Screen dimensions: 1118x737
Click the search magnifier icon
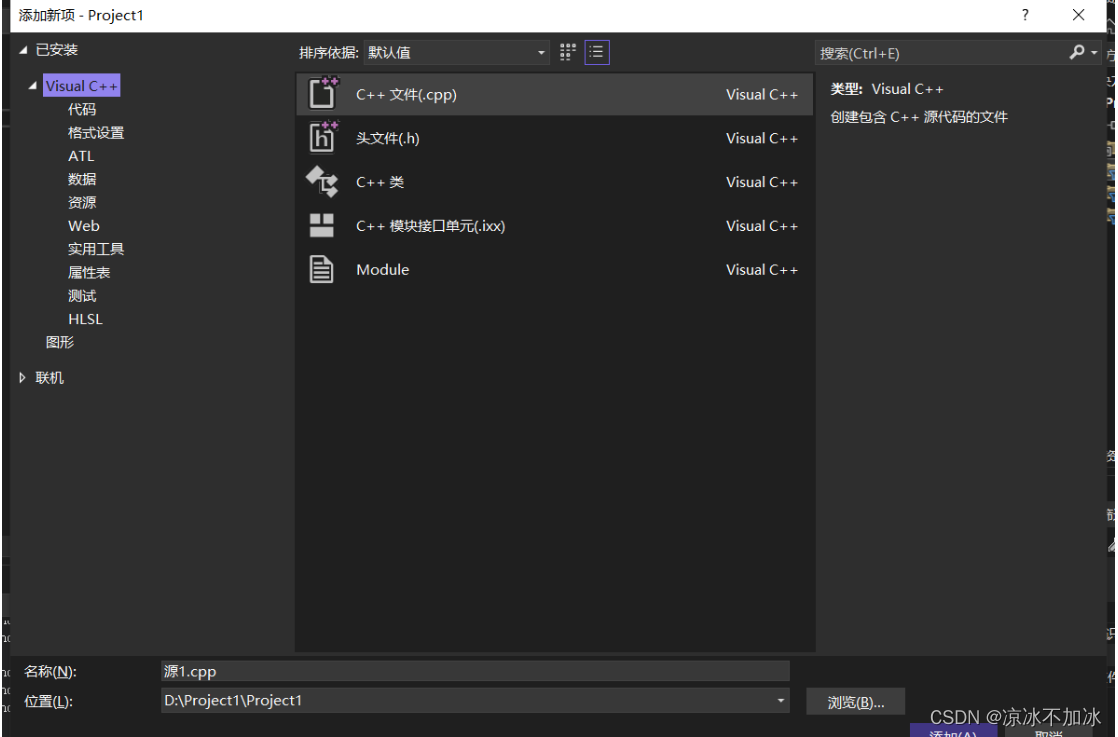click(x=1077, y=52)
